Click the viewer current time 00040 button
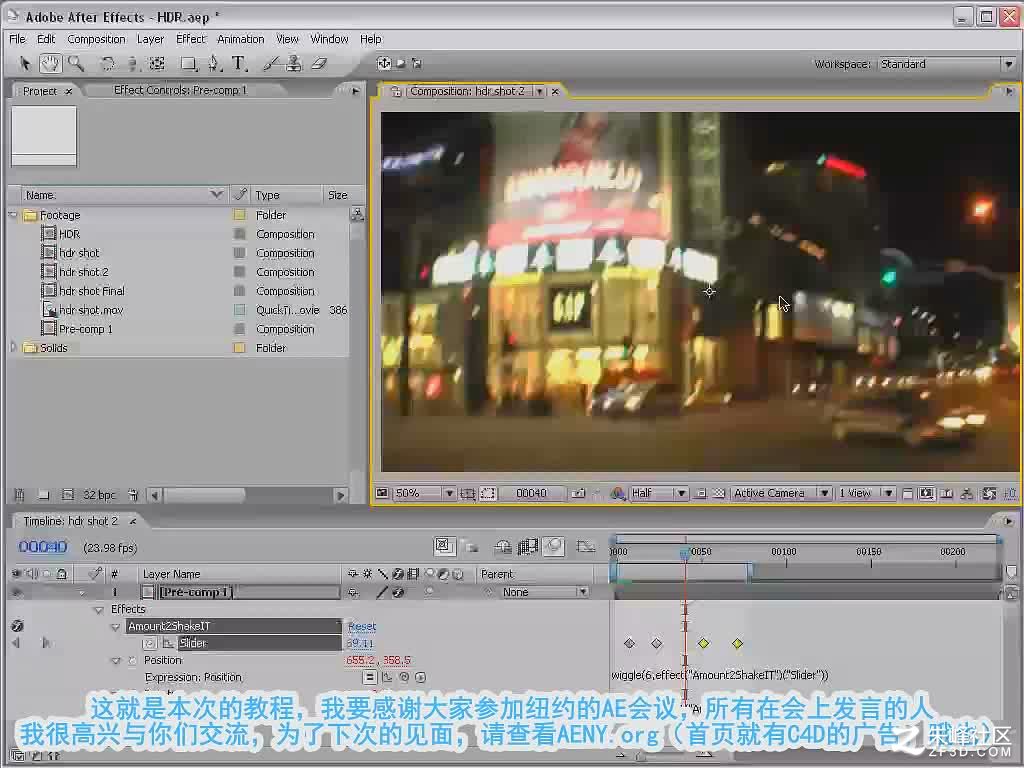This screenshot has width=1024, height=768. pos(532,494)
